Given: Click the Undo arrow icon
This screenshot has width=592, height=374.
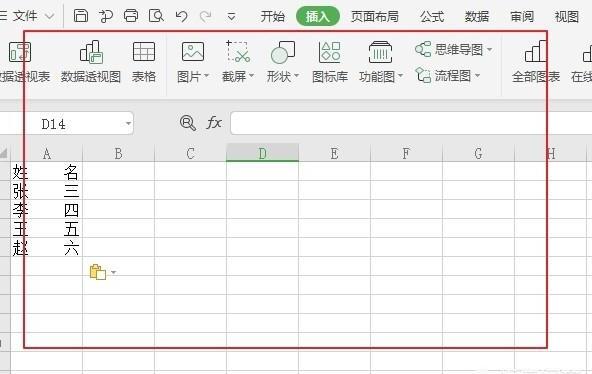Looking at the screenshot, I should click(x=182, y=16).
